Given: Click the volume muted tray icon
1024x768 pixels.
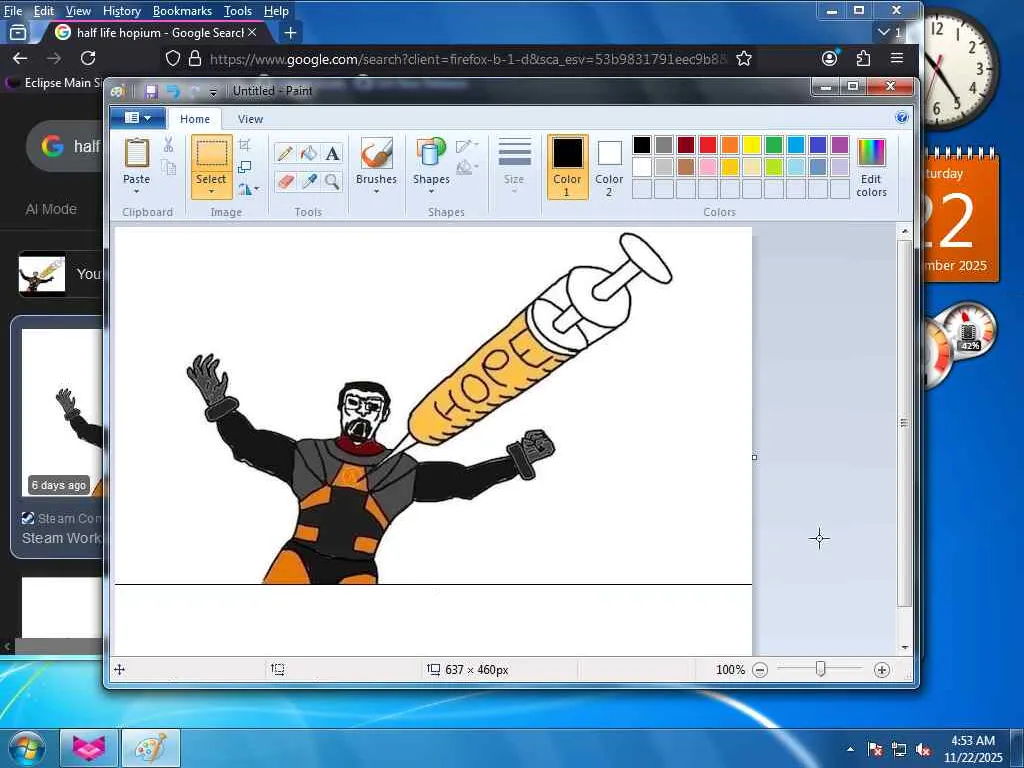Looking at the screenshot, I should (x=923, y=750).
